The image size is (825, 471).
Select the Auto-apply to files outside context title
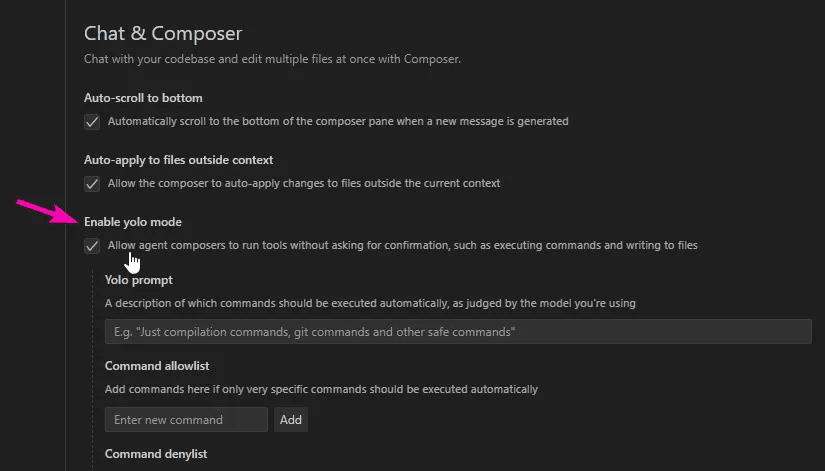[x=178, y=160]
